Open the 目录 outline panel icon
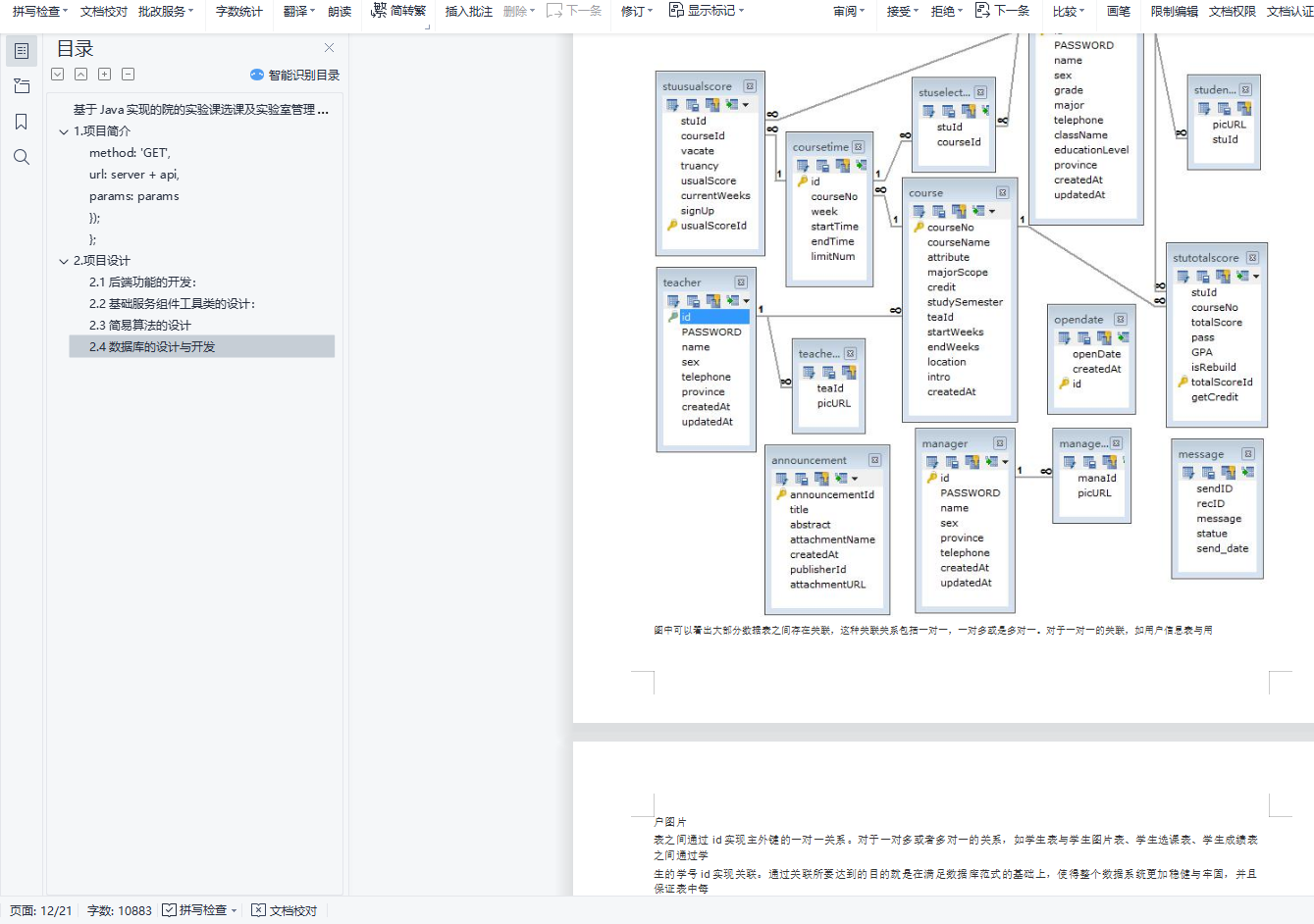The image size is (1314, 924). pos(22,51)
